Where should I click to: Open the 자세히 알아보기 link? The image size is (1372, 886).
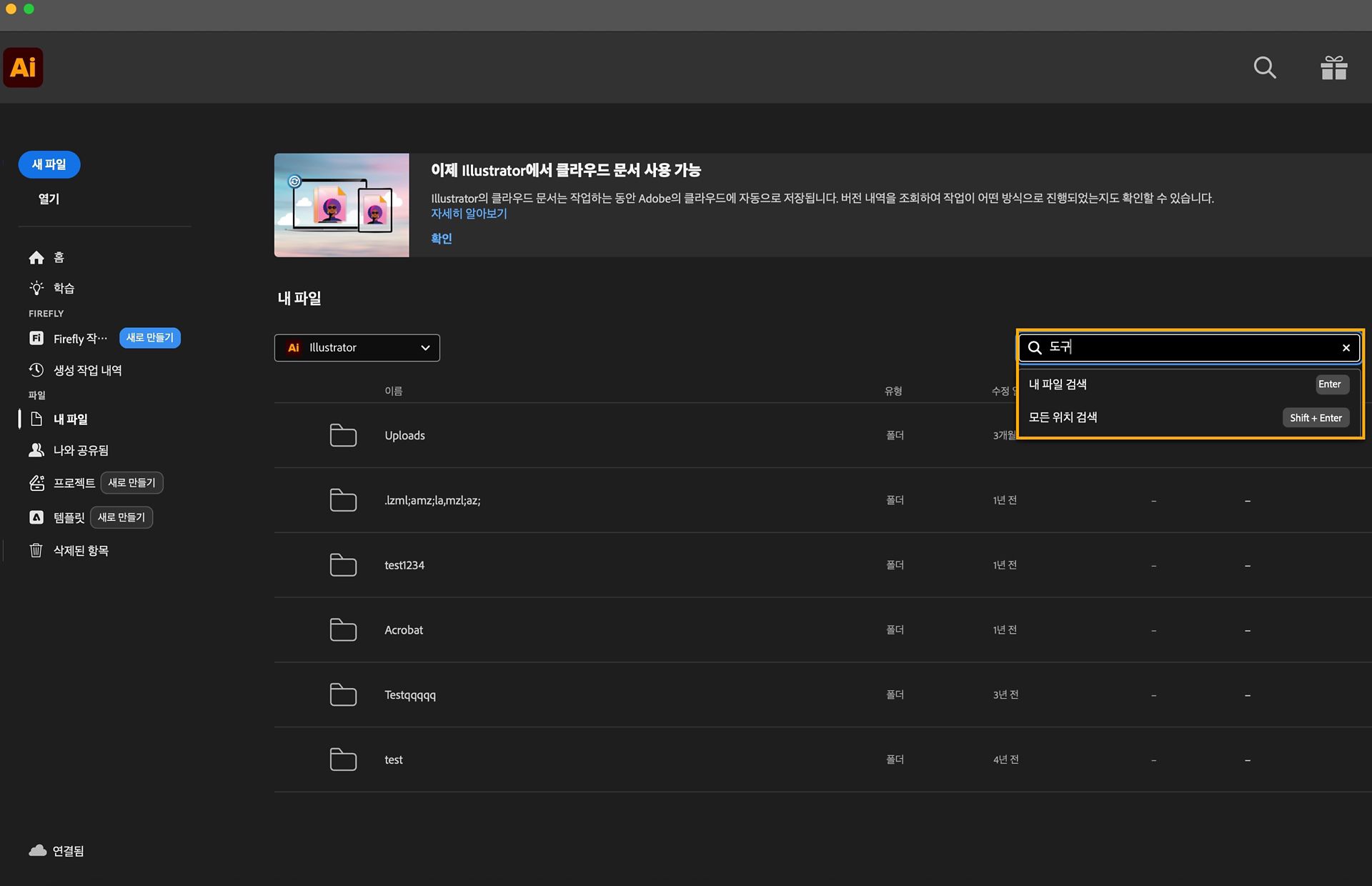469,214
